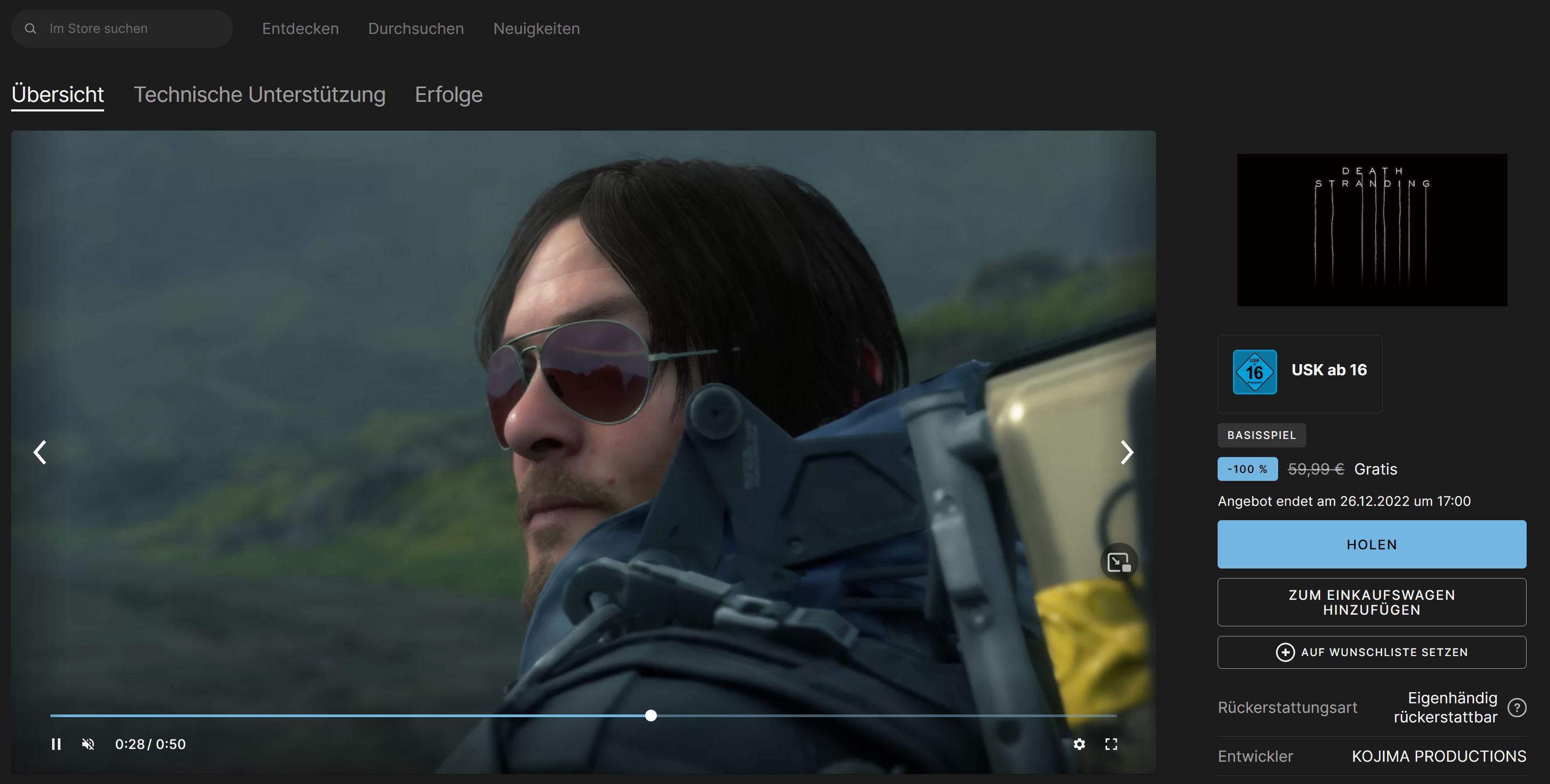
Task: Click the Rückerstattungsart label
Action: pos(1287,708)
